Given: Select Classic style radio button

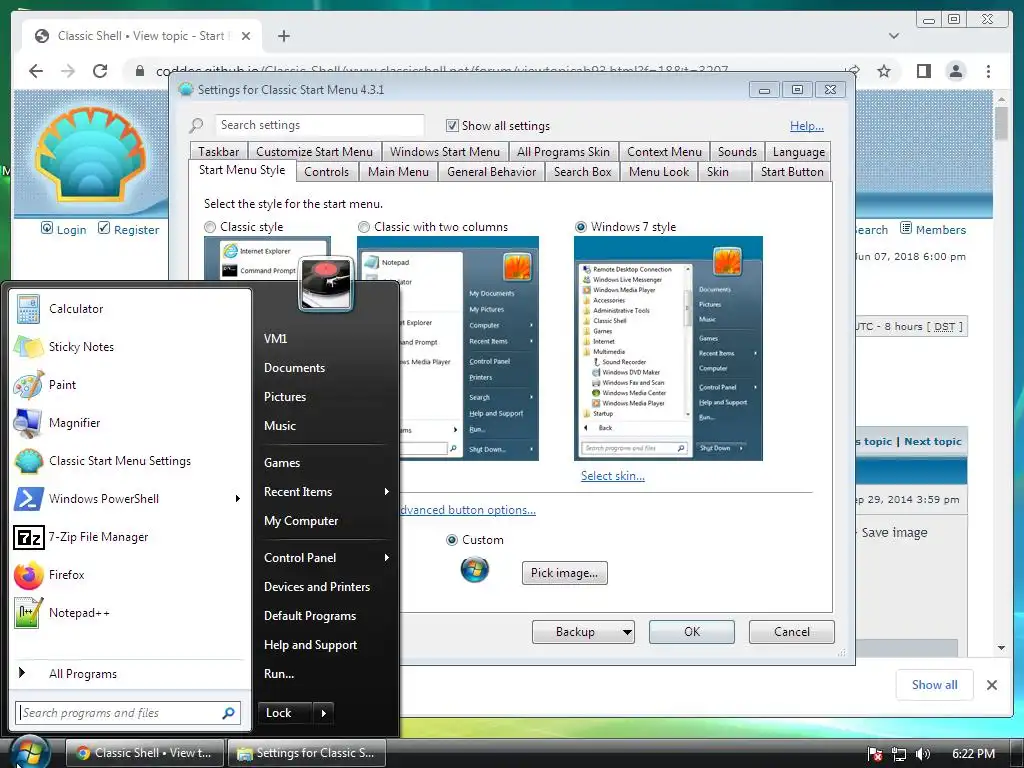Looking at the screenshot, I should click(x=210, y=227).
